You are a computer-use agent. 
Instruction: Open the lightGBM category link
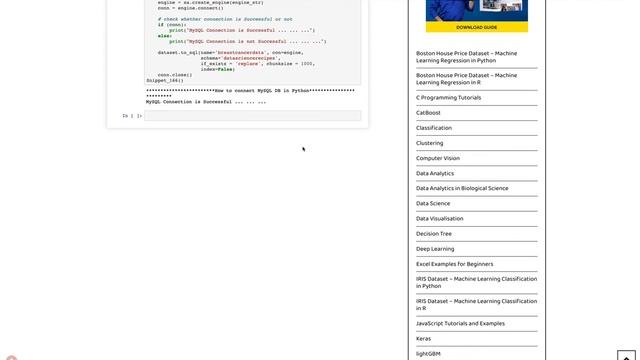(x=428, y=354)
